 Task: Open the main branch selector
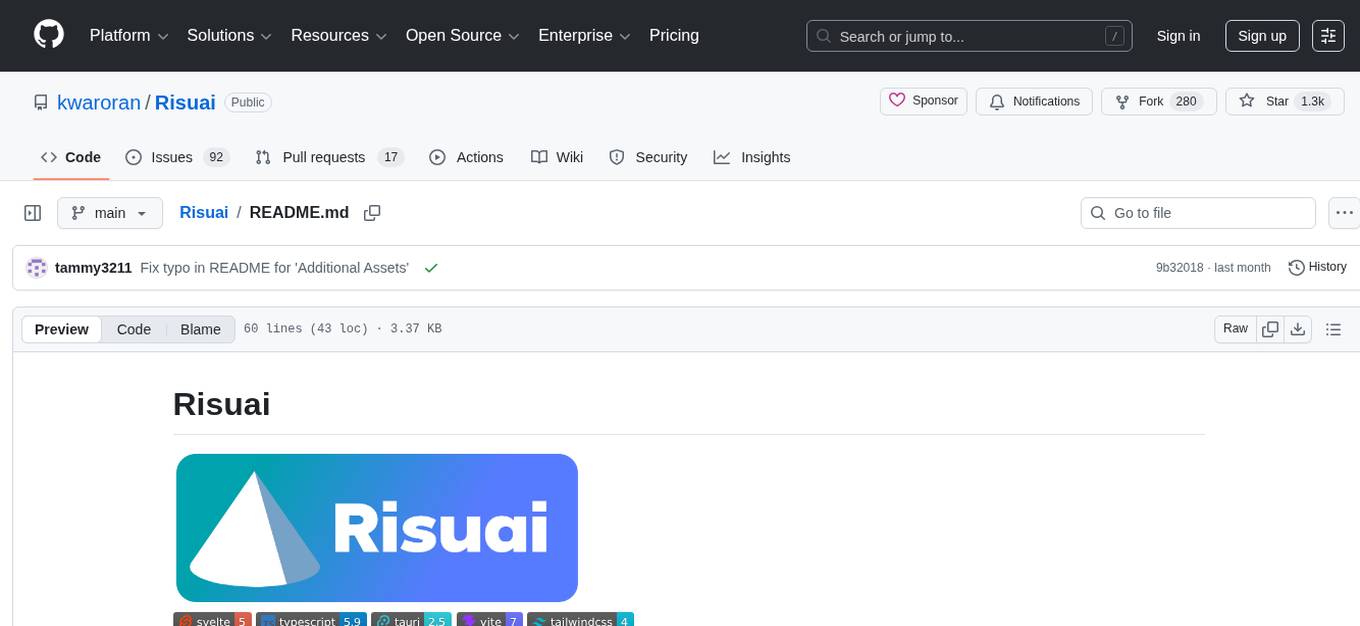(x=110, y=212)
